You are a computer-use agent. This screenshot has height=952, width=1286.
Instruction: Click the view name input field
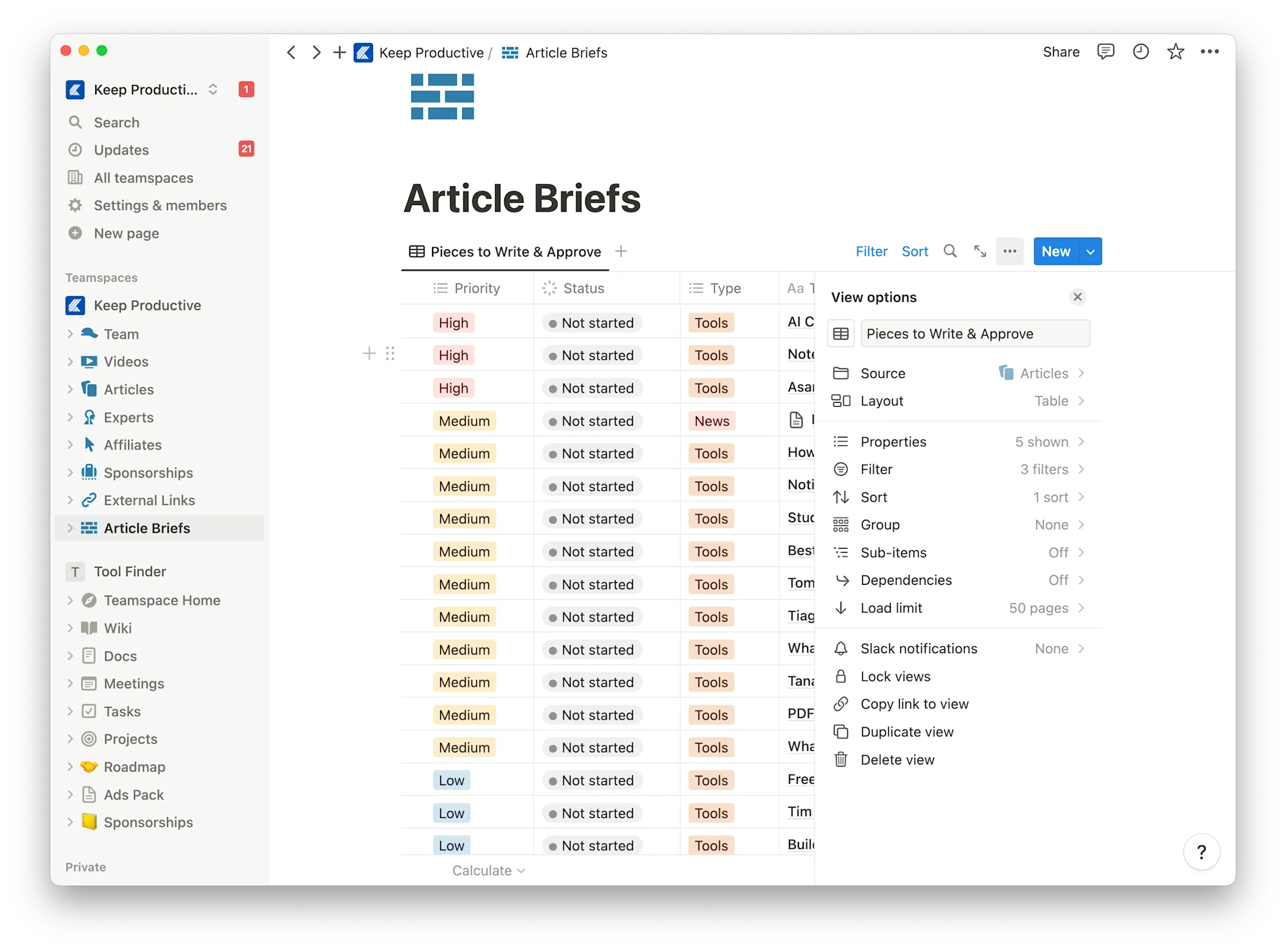coord(975,334)
